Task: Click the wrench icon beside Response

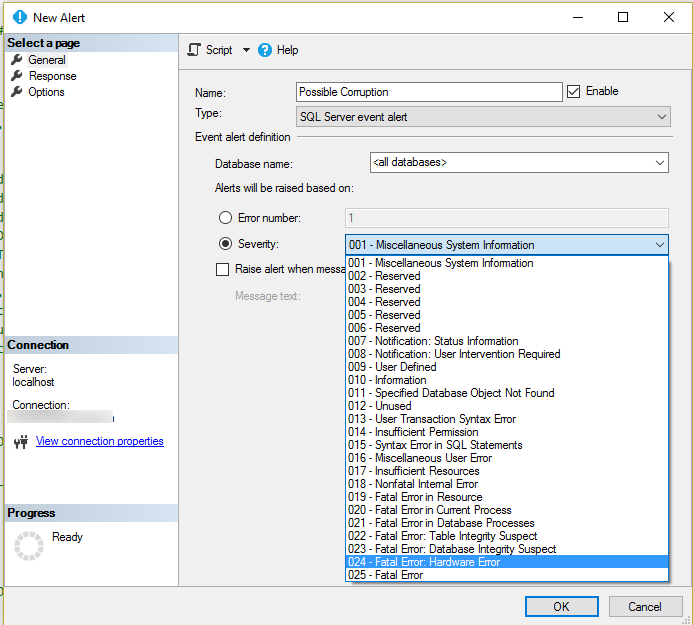Action: tap(17, 76)
